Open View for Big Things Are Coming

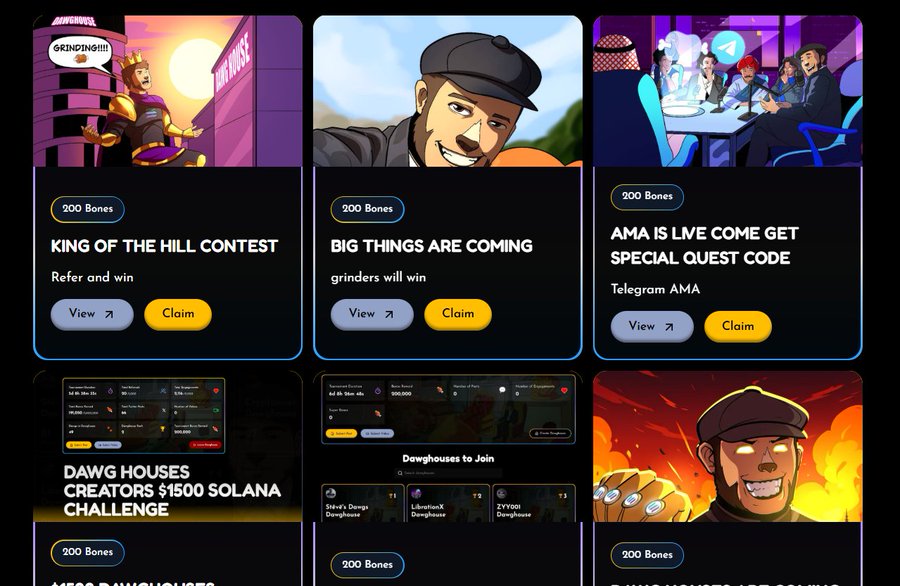click(x=372, y=314)
